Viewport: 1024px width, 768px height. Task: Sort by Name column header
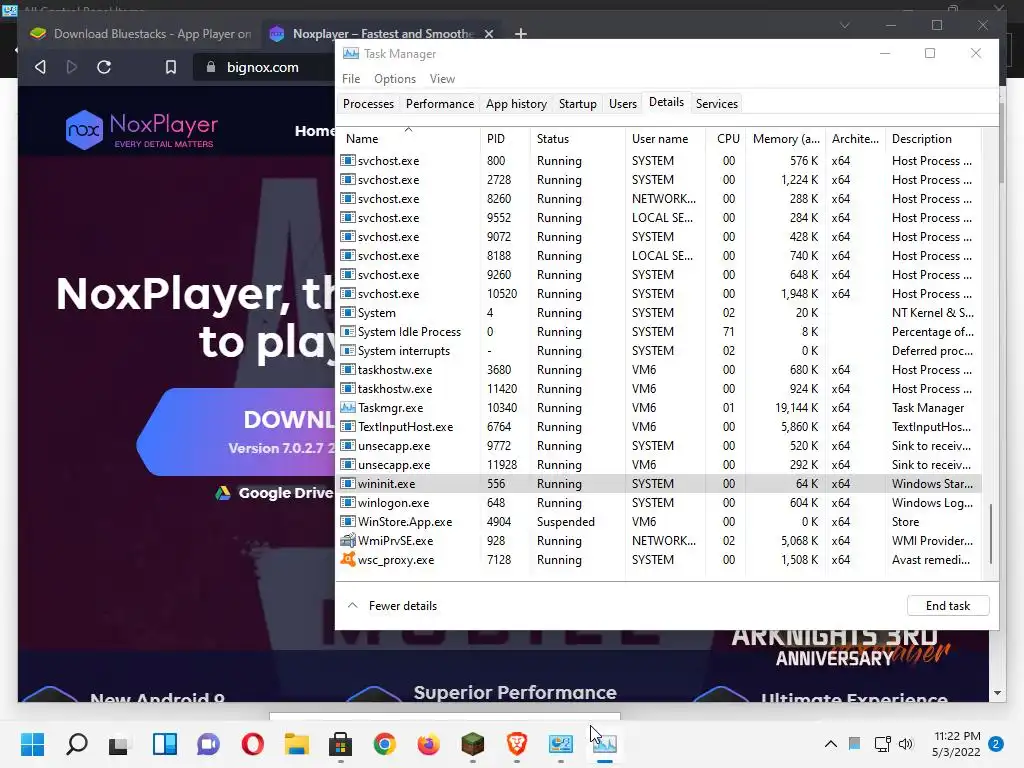pos(409,138)
